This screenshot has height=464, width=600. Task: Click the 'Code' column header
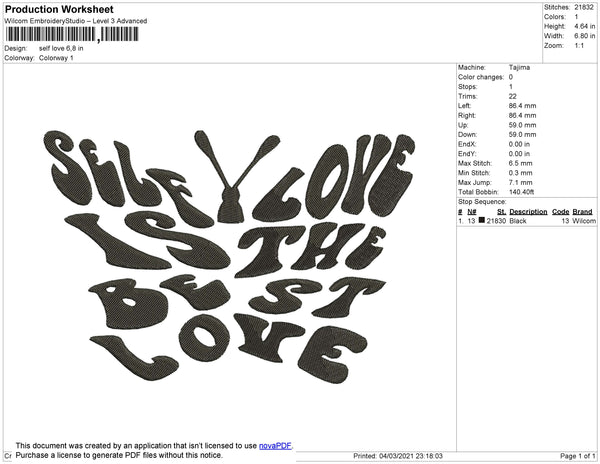(x=561, y=212)
